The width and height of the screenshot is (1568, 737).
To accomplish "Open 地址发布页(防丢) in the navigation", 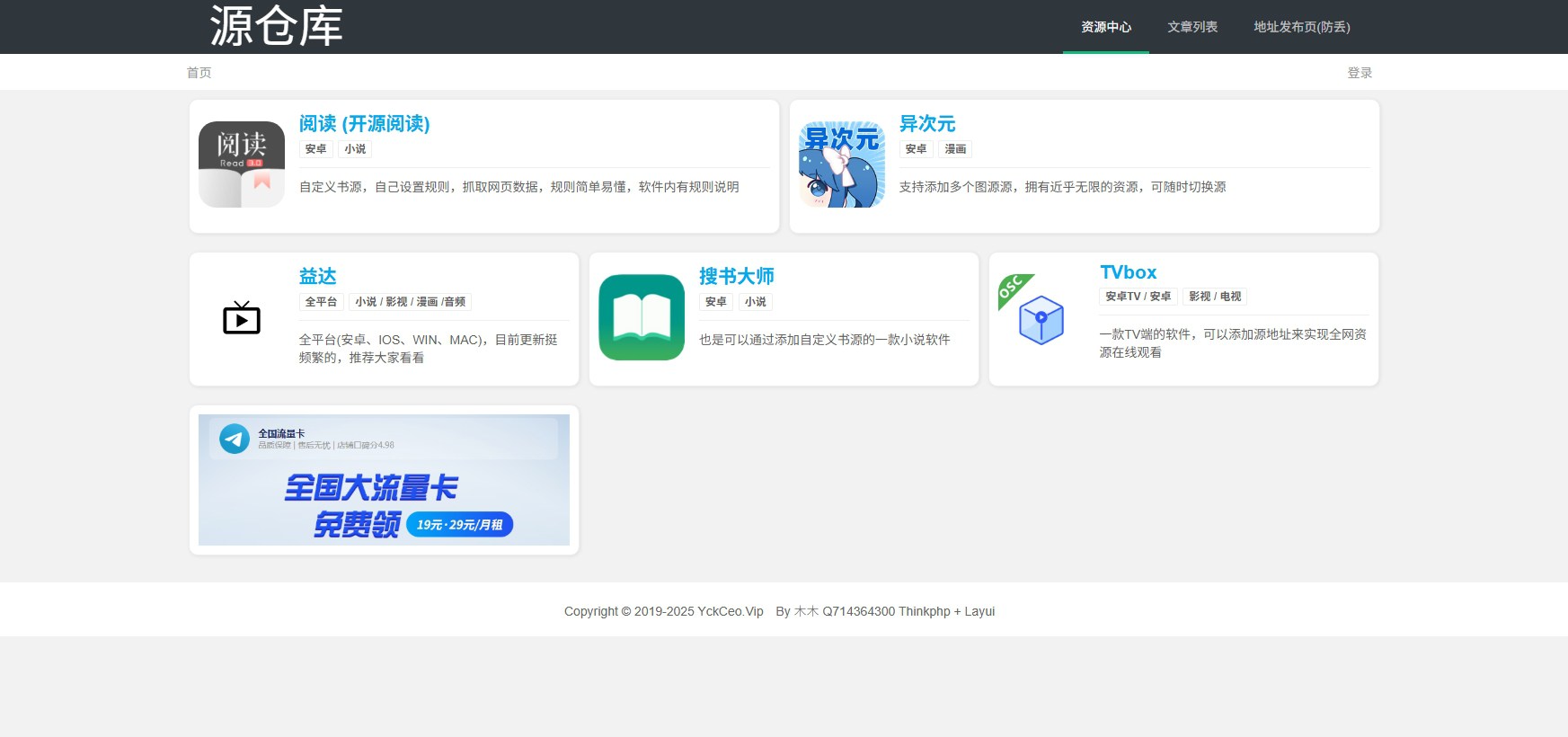I will click(x=1301, y=27).
